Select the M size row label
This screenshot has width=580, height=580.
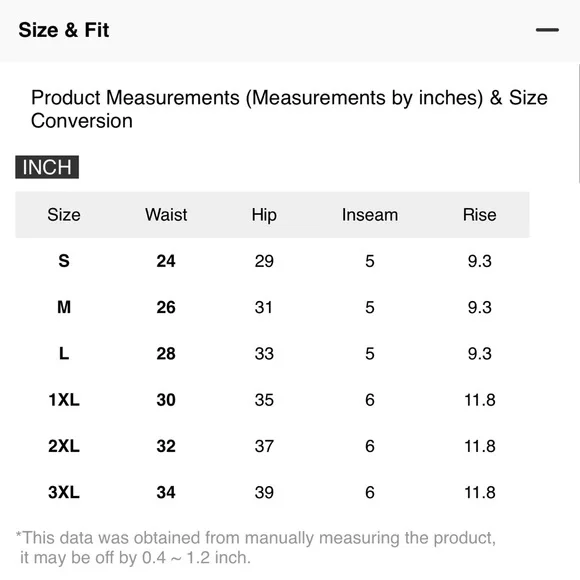point(64,307)
